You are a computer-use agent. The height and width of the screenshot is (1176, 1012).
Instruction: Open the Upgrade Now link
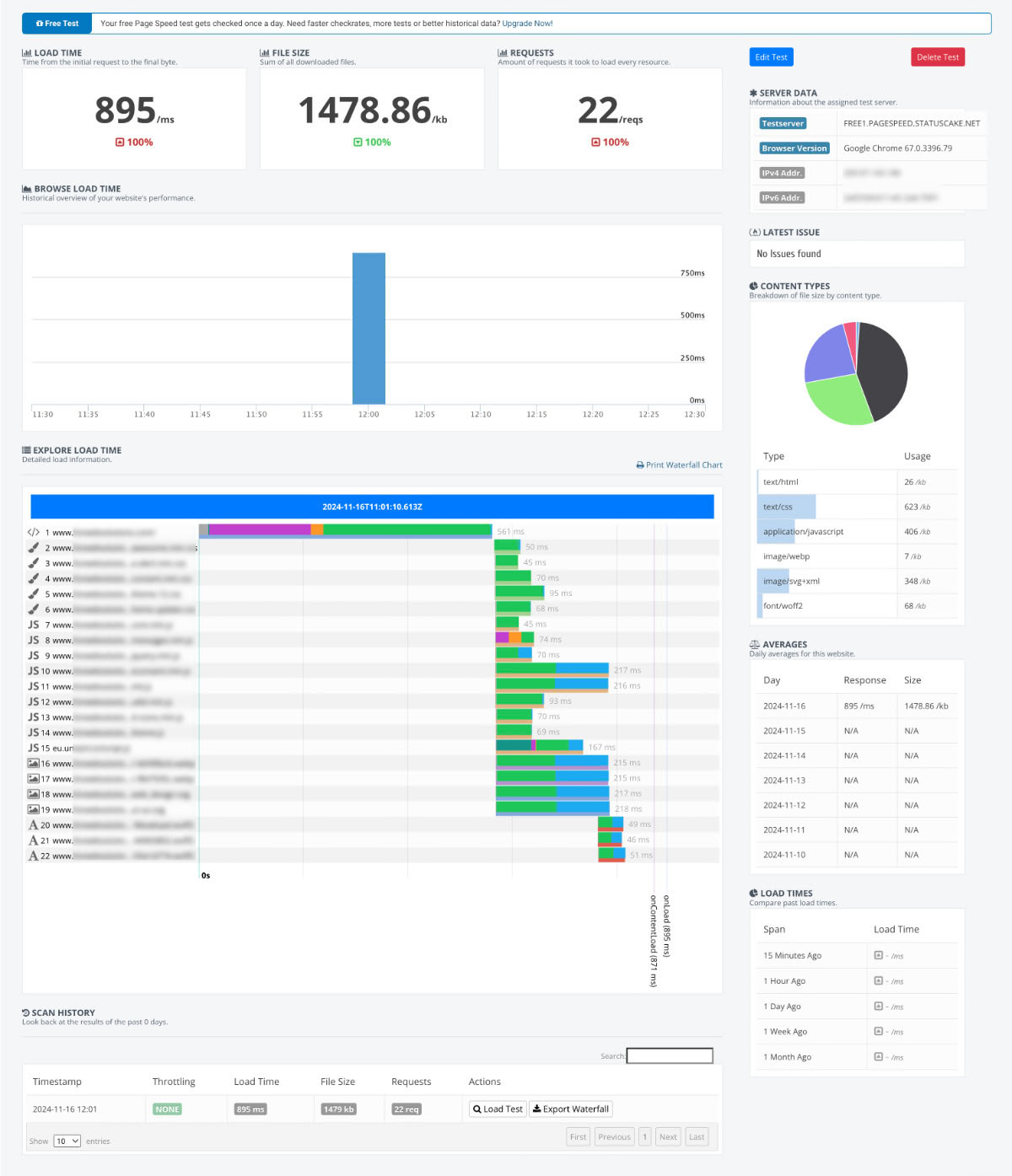(528, 24)
